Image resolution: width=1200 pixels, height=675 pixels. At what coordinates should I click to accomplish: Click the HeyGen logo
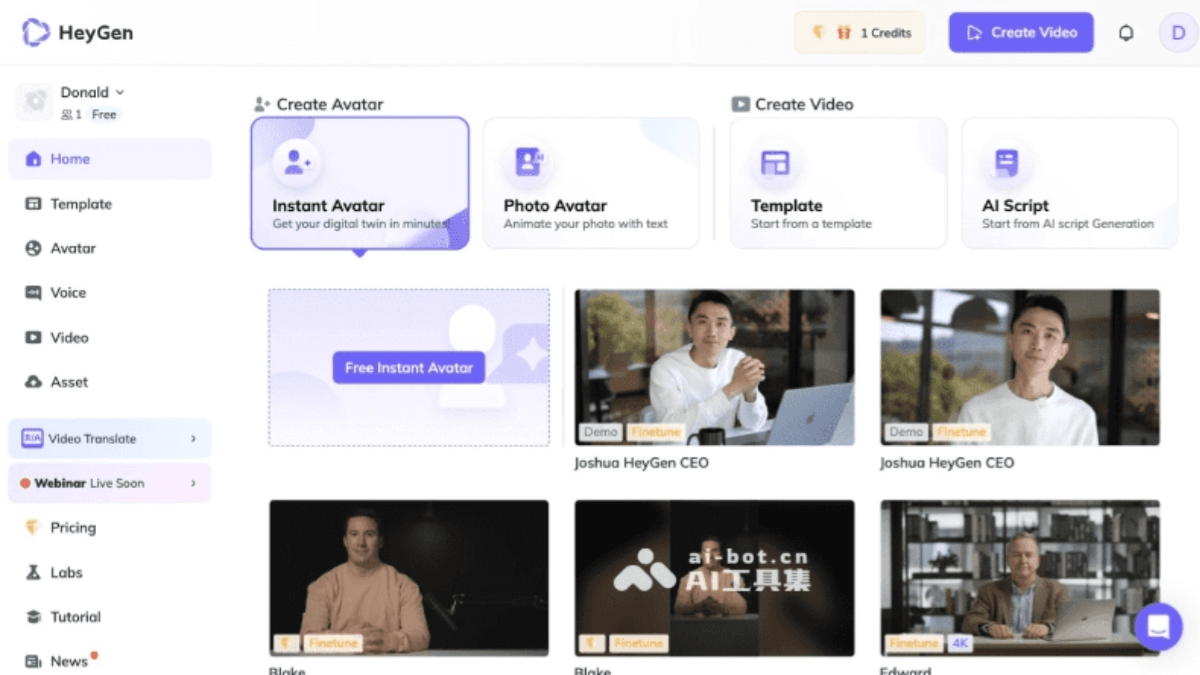point(78,33)
